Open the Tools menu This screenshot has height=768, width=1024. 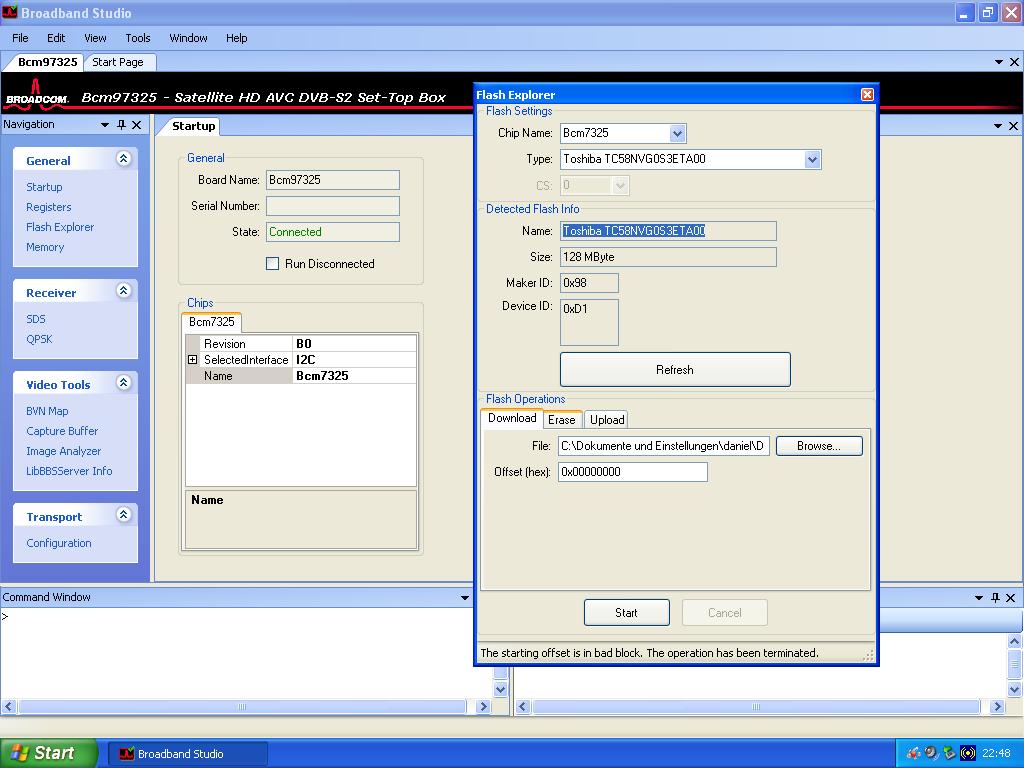click(138, 38)
